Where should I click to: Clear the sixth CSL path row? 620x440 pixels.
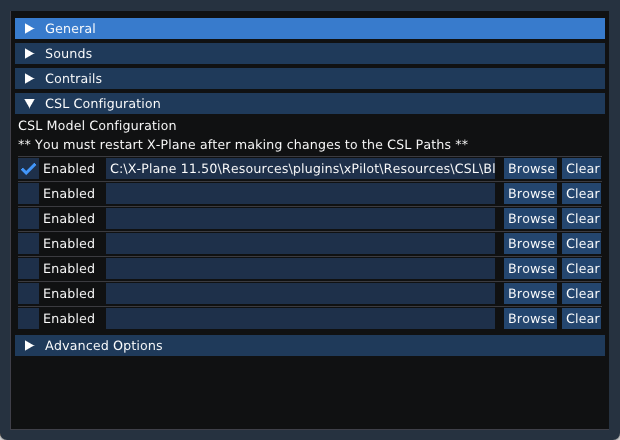coord(582,294)
